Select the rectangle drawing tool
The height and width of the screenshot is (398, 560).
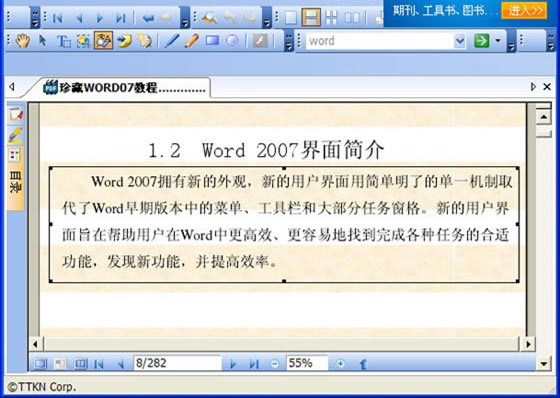click(212, 41)
